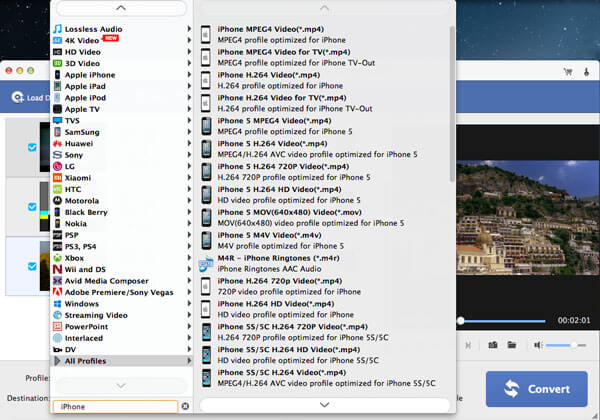
Task: Click the 4K Video category icon
Action: (x=57, y=40)
